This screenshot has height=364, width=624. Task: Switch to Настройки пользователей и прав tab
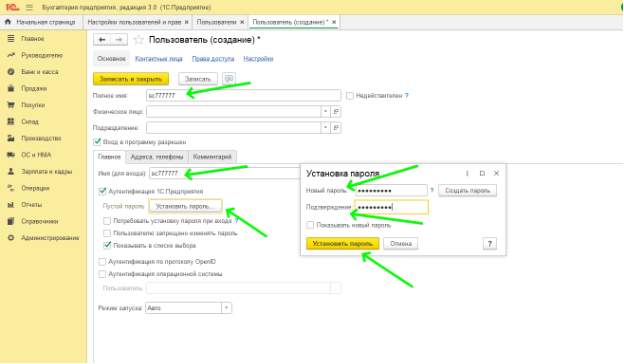(134, 22)
